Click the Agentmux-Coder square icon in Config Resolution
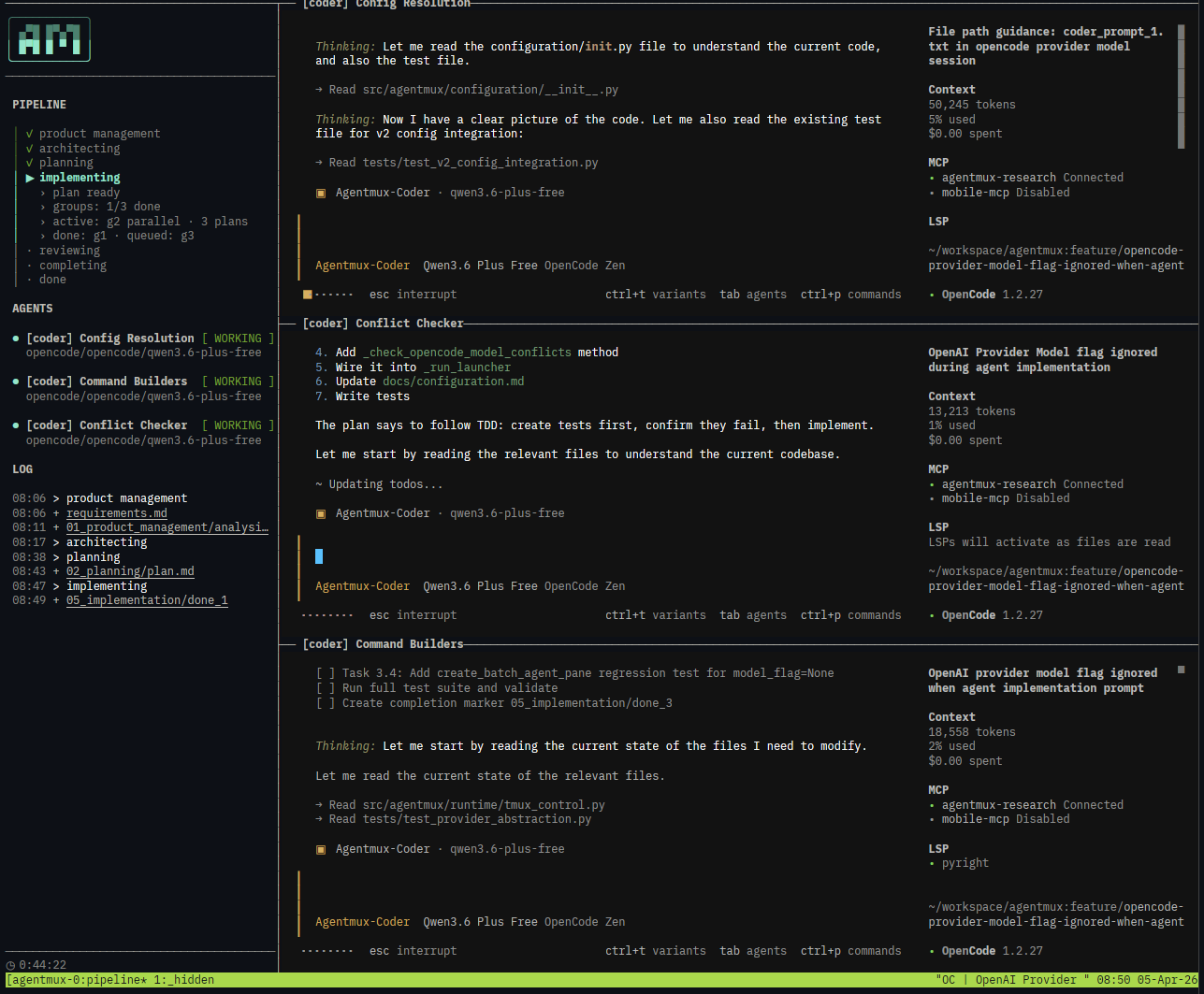 [321, 192]
